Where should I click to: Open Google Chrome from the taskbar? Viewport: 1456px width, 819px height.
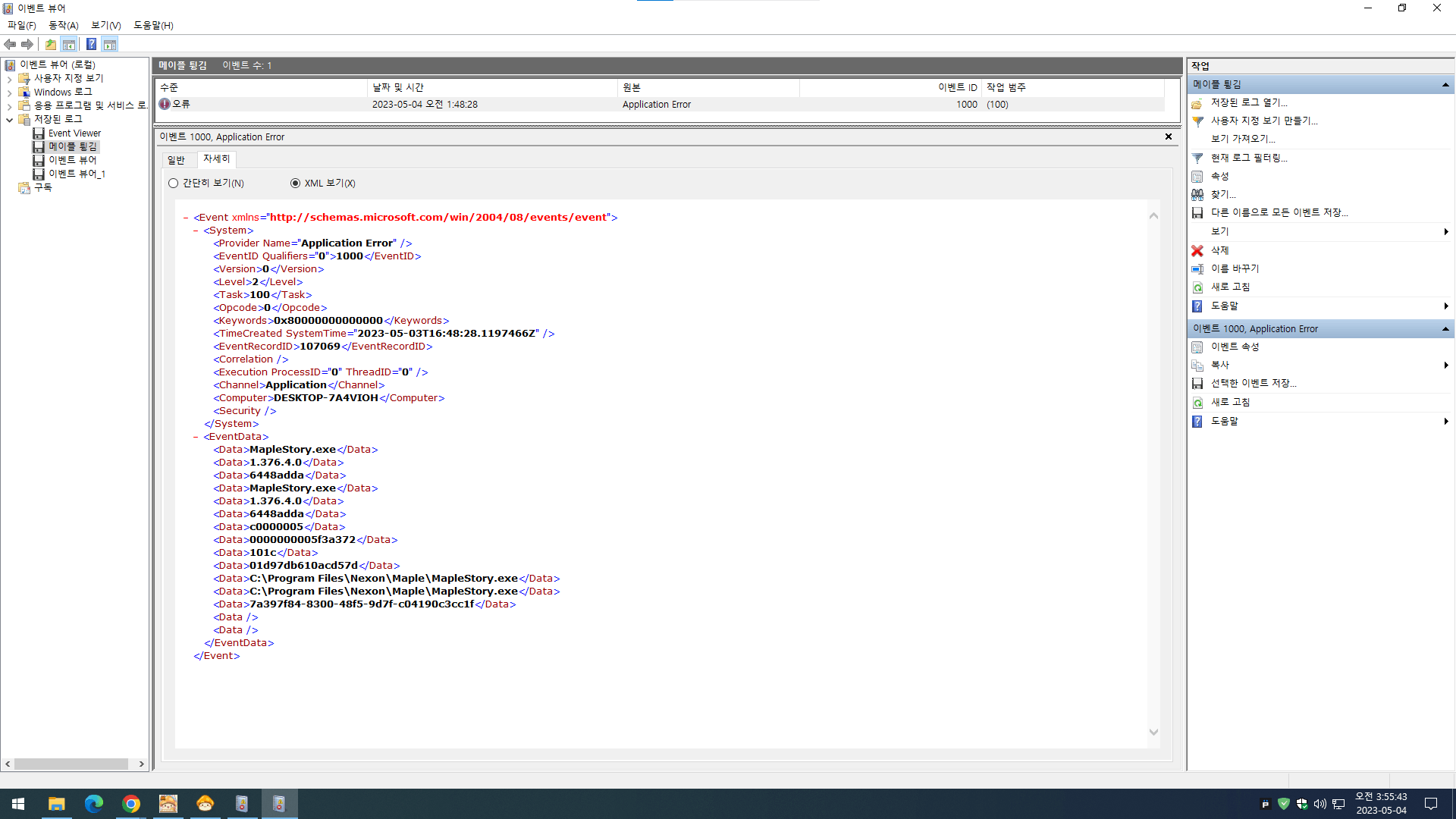click(130, 804)
